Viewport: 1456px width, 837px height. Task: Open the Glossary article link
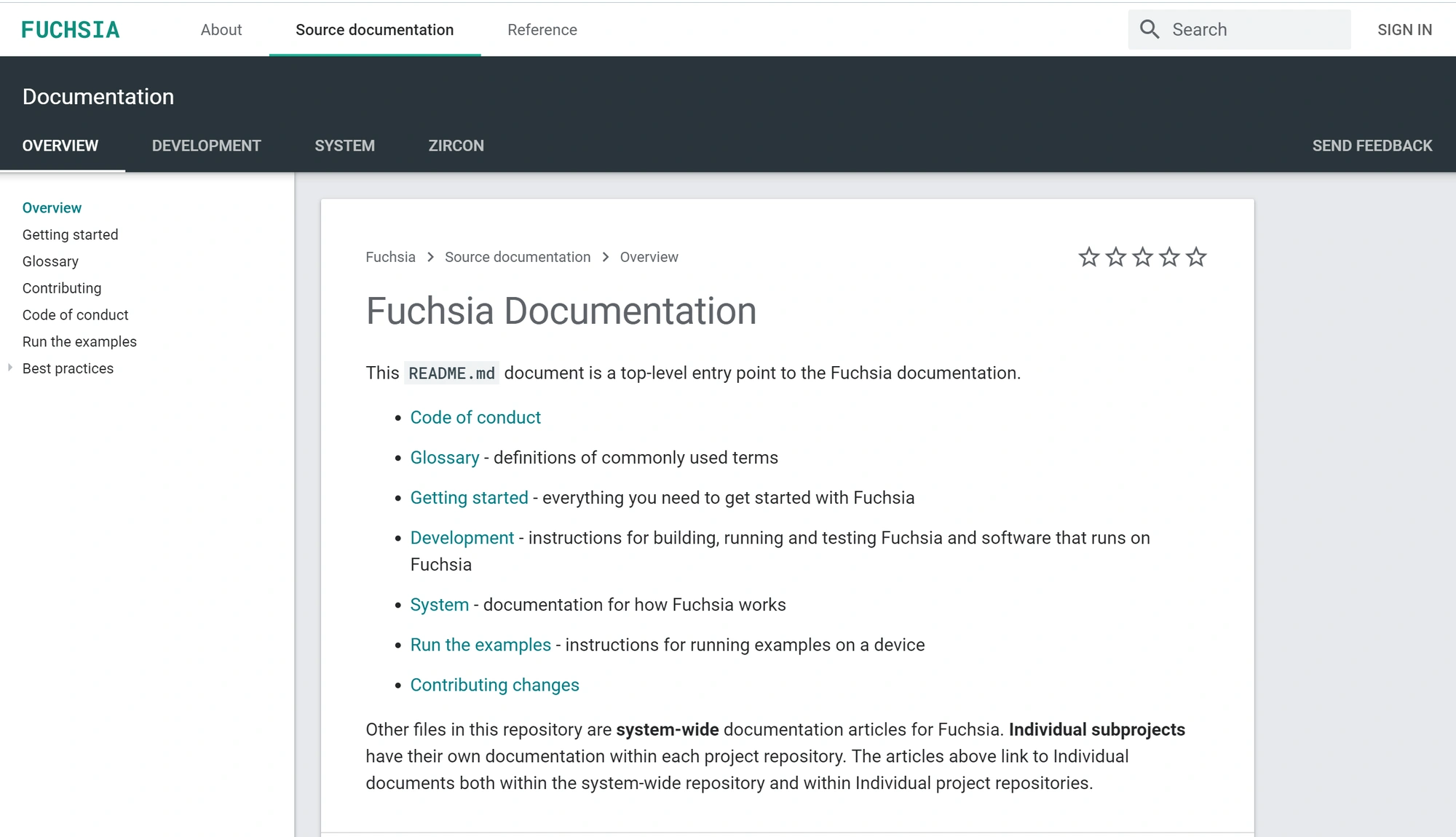tap(445, 458)
